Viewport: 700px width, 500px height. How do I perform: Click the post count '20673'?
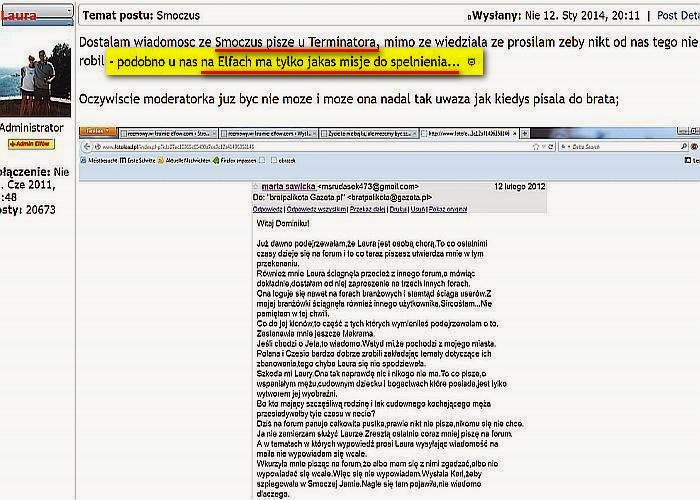[x=41, y=210]
